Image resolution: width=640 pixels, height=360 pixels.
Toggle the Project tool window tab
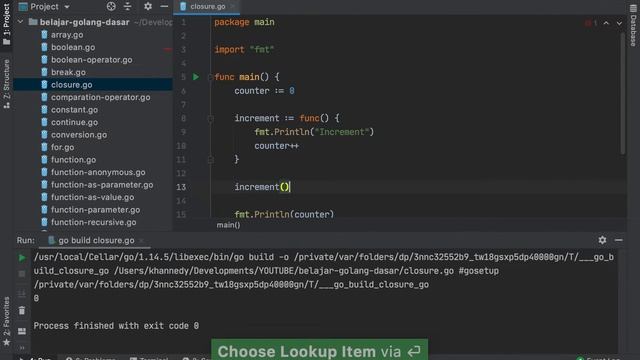[x=6, y=24]
